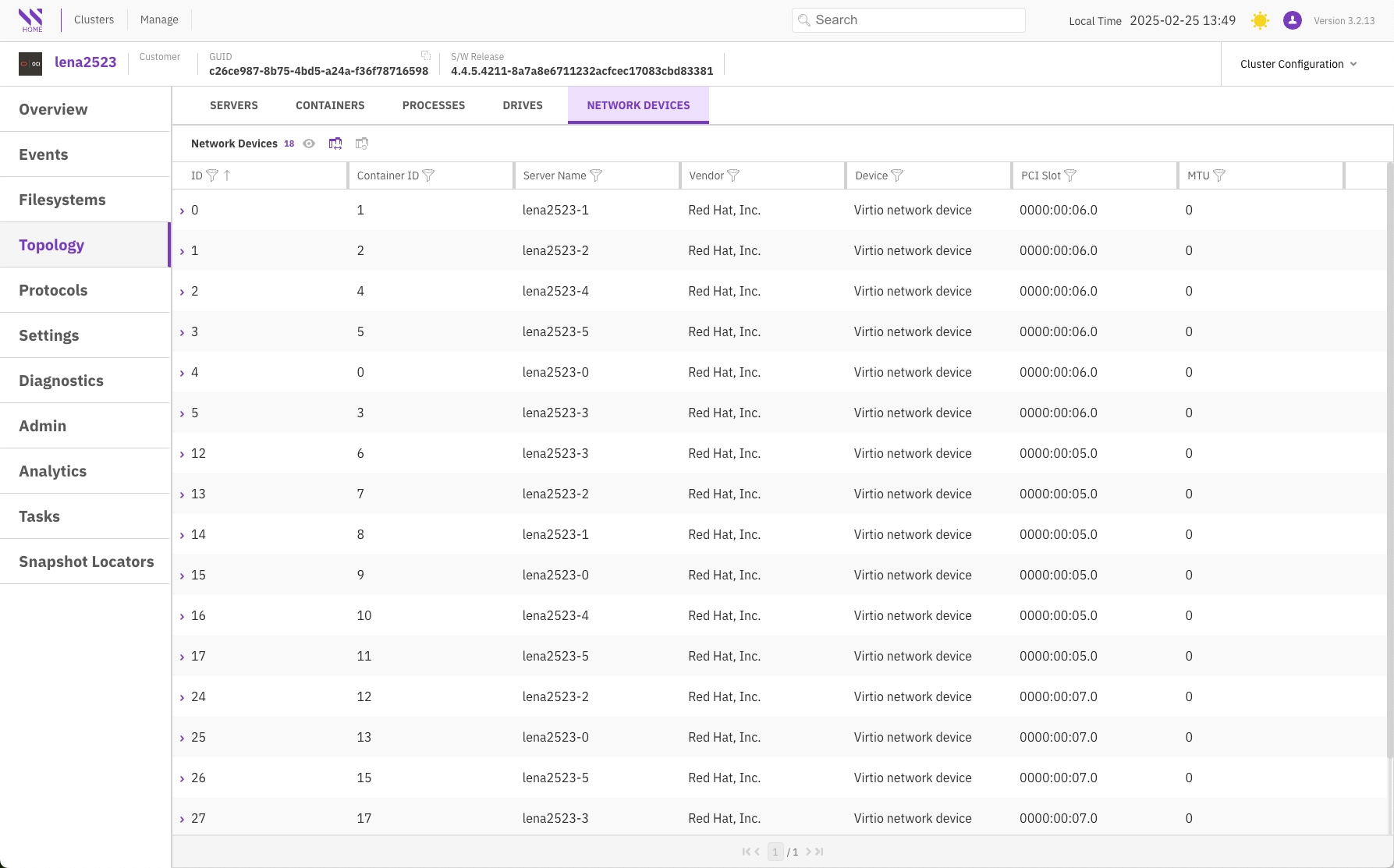Click the HOME logo icon

[x=31, y=20]
